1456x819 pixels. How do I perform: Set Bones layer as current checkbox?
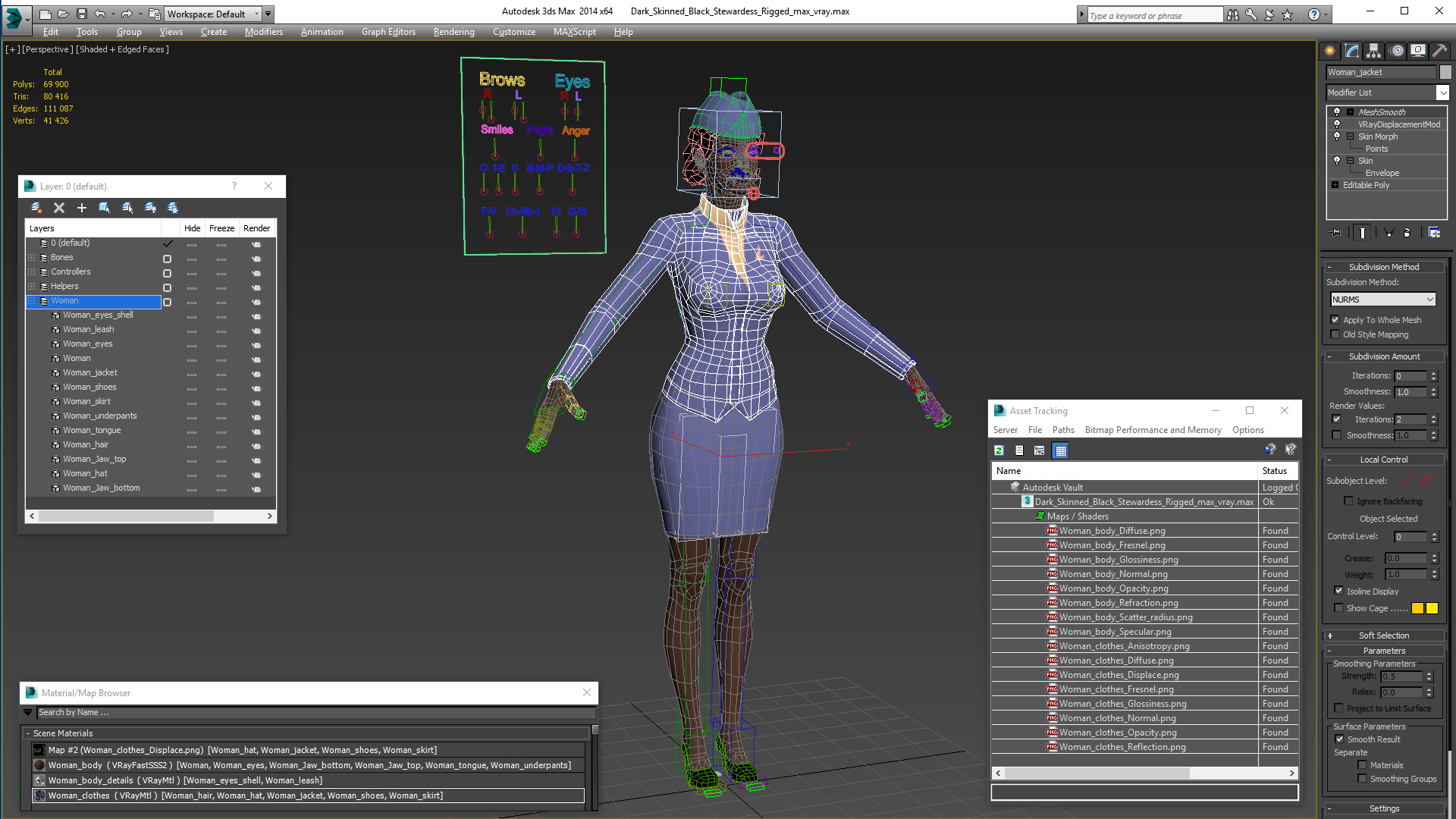pyautogui.click(x=167, y=259)
